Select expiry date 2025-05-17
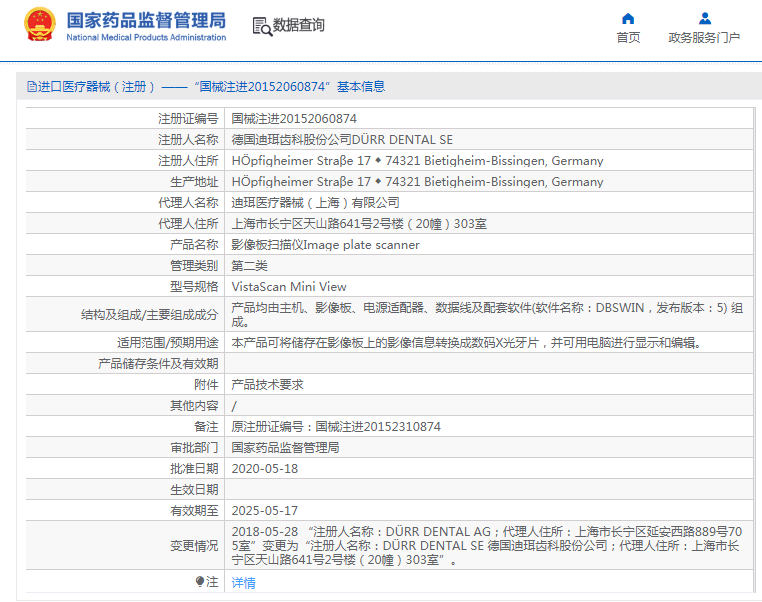Image resolution: width=762 pixels, height=602 pixels. tap(265, 511)
